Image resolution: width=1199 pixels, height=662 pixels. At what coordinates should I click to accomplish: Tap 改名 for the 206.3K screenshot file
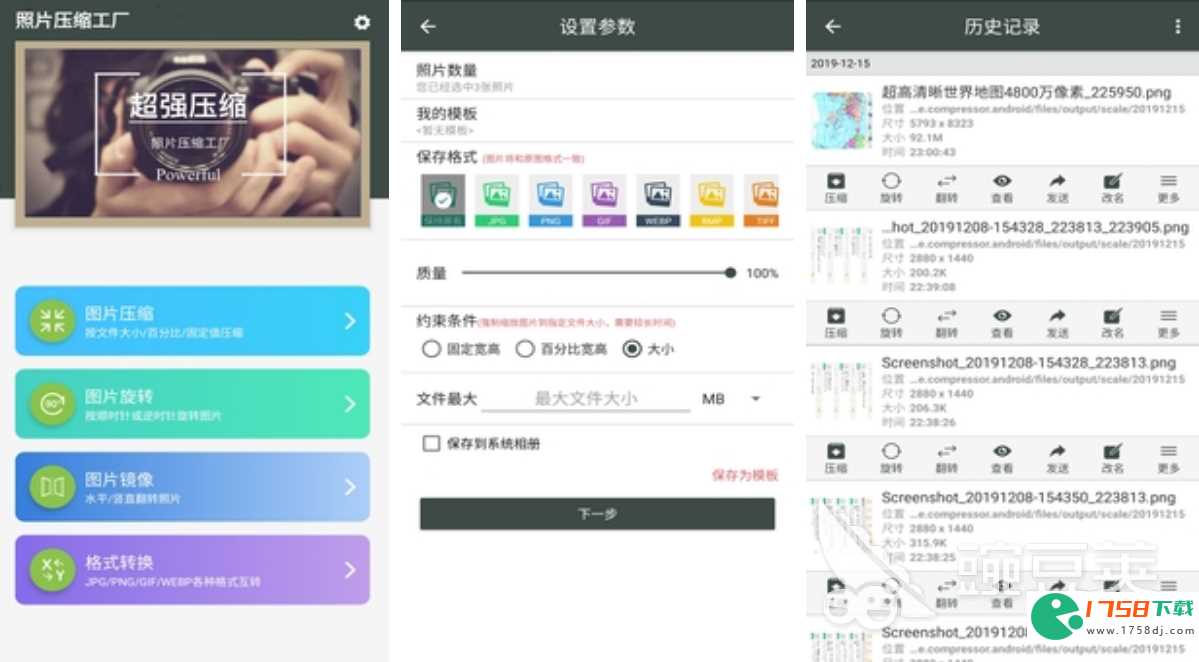[1113, 459]
